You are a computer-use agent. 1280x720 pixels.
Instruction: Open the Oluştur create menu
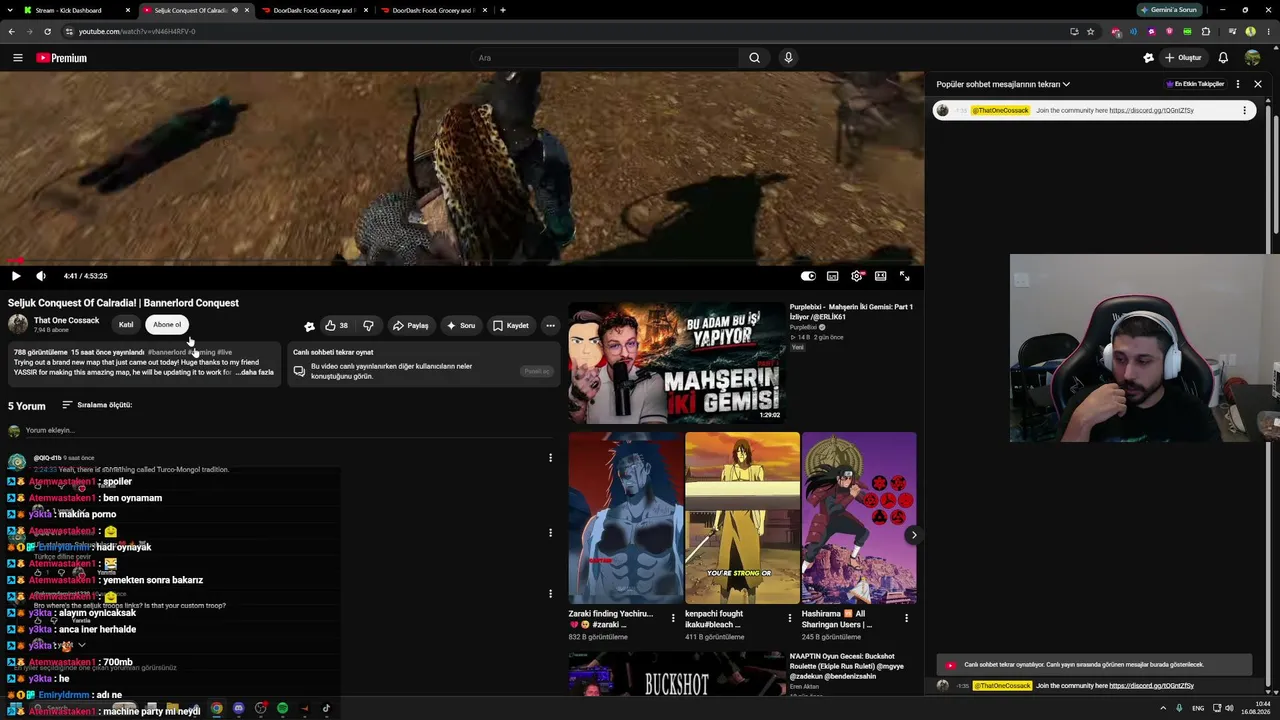(1183, 58)
